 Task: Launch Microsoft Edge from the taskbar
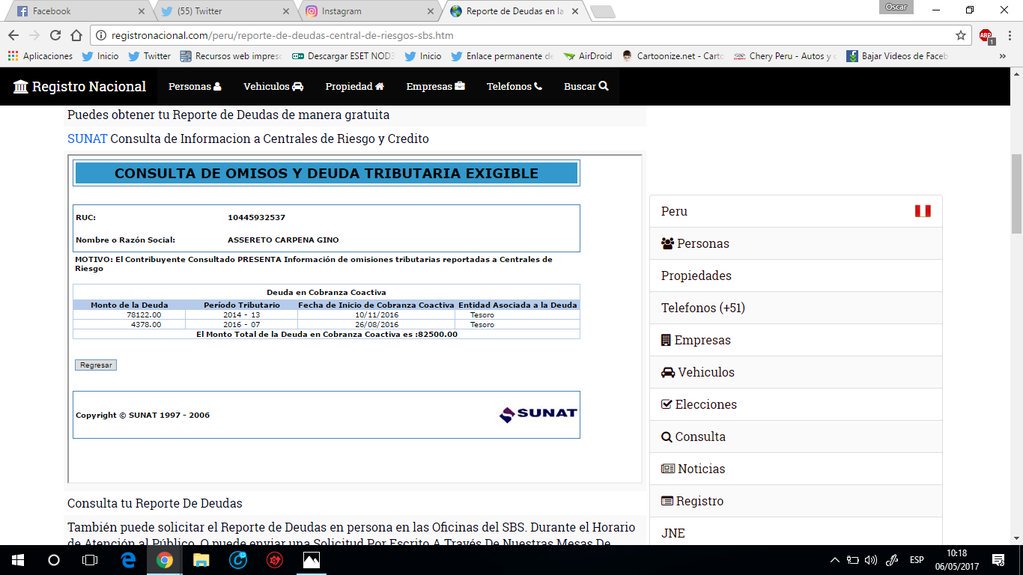[x=128, y=560]
